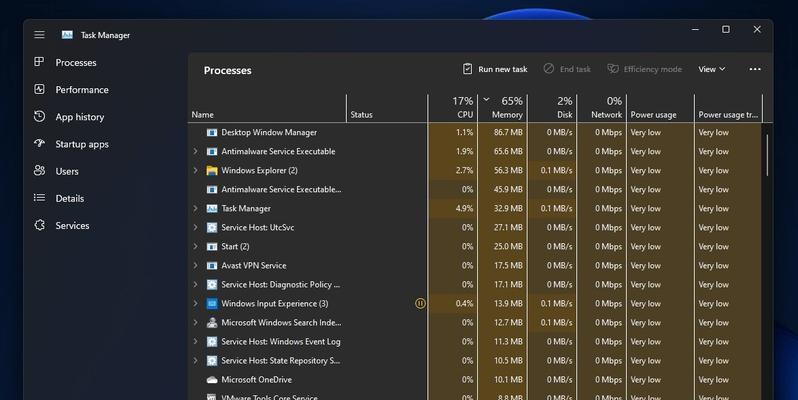This screenshot has height=400, width=798.
Task: Click the Run new task button
Action: tap(495, 69)
